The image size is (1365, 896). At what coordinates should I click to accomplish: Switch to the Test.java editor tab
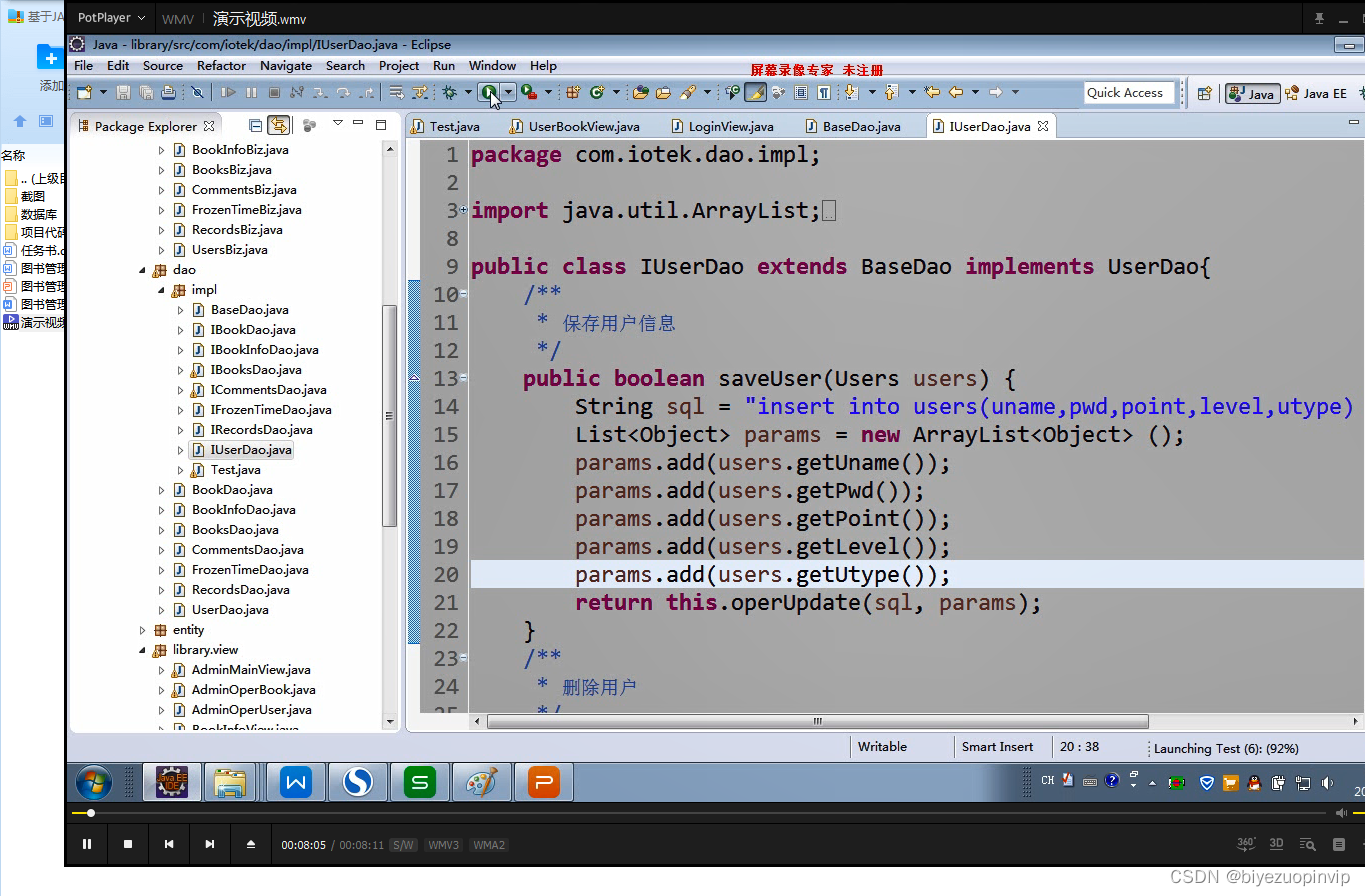pyautogui.click(x=446, y=126)
